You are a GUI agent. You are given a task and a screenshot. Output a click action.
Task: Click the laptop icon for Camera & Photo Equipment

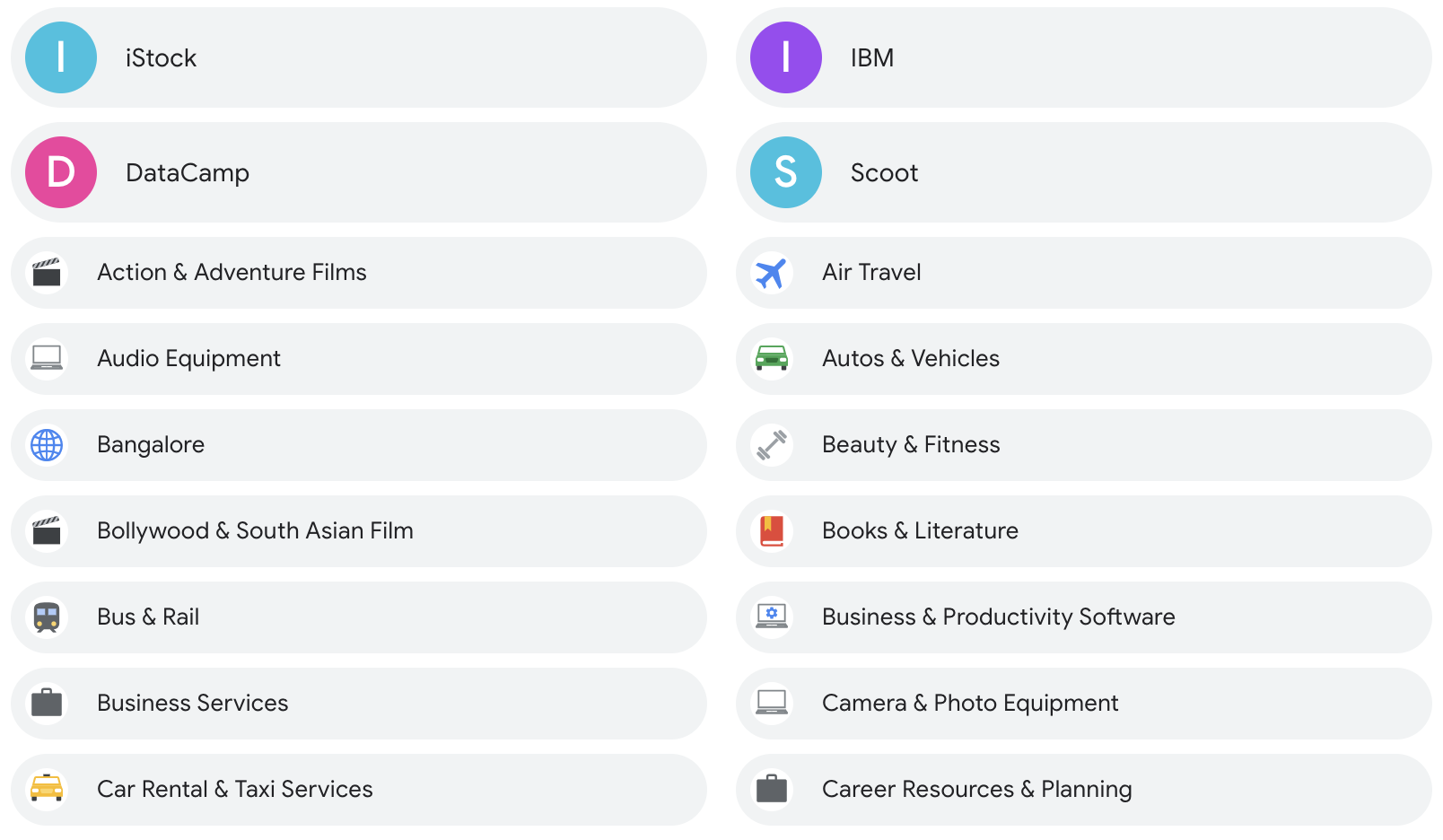pyautogui.click(x=772, y=703)
